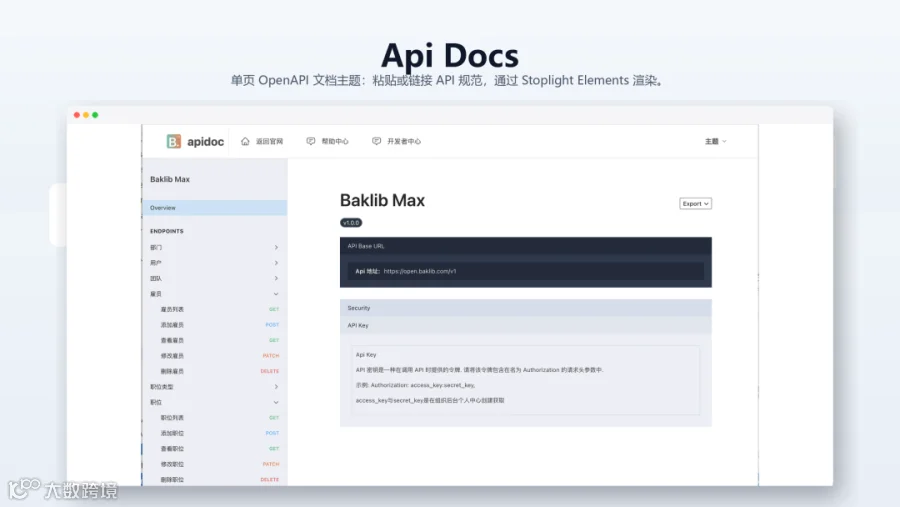Expand the 职位类型 endpoint group chevron

click(276, 387)
